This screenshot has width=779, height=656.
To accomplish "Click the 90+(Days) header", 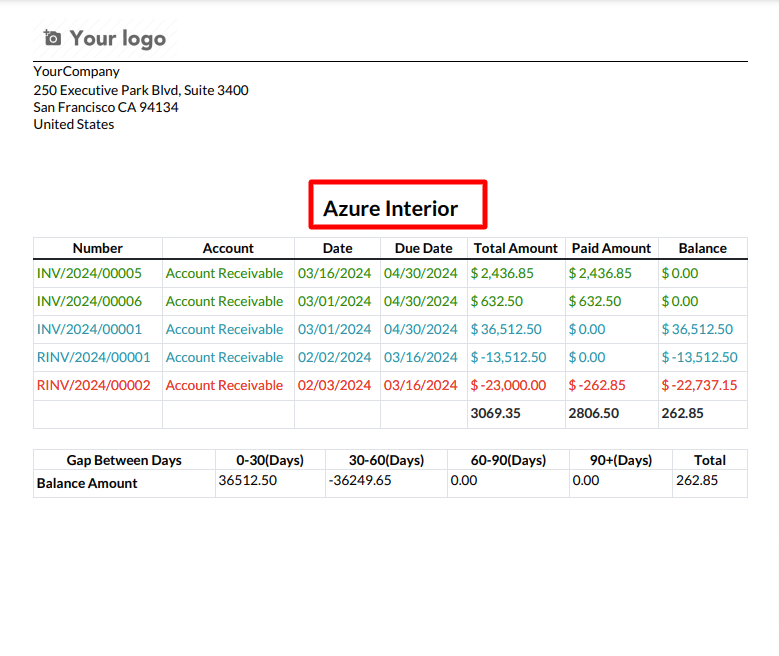I will (621, 460).
